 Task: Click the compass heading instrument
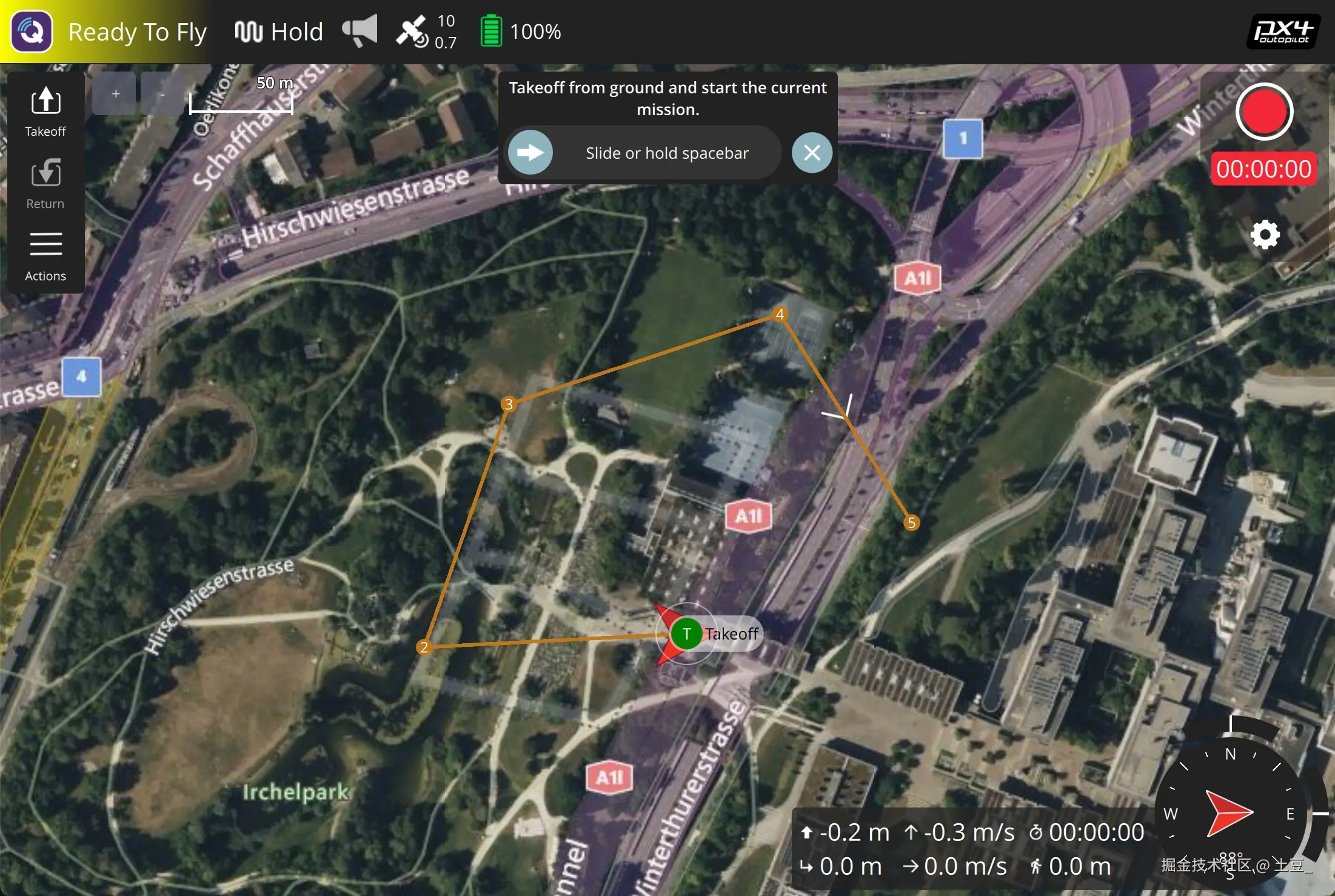(1230, 812)
